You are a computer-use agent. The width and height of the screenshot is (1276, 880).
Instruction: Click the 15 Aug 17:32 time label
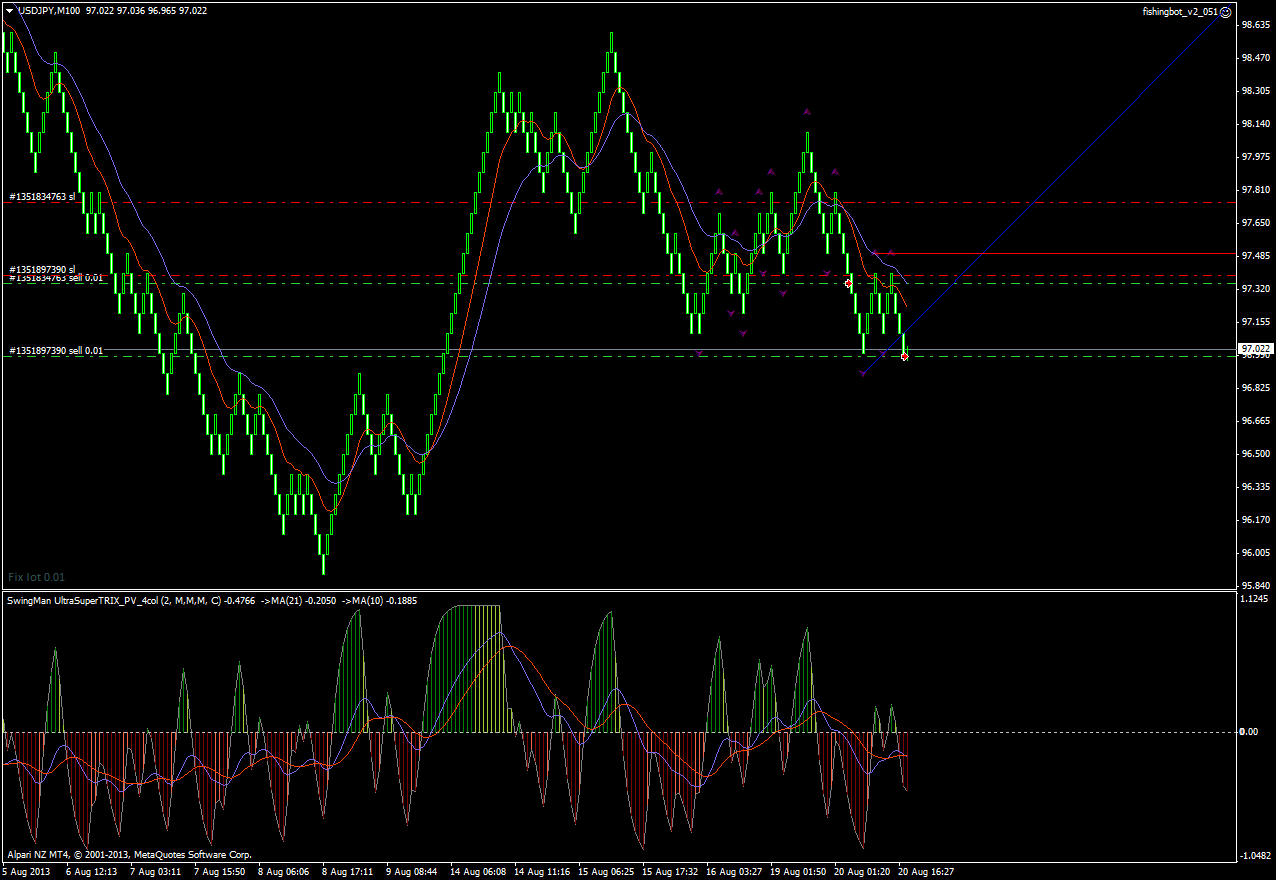tap(671, 872)
